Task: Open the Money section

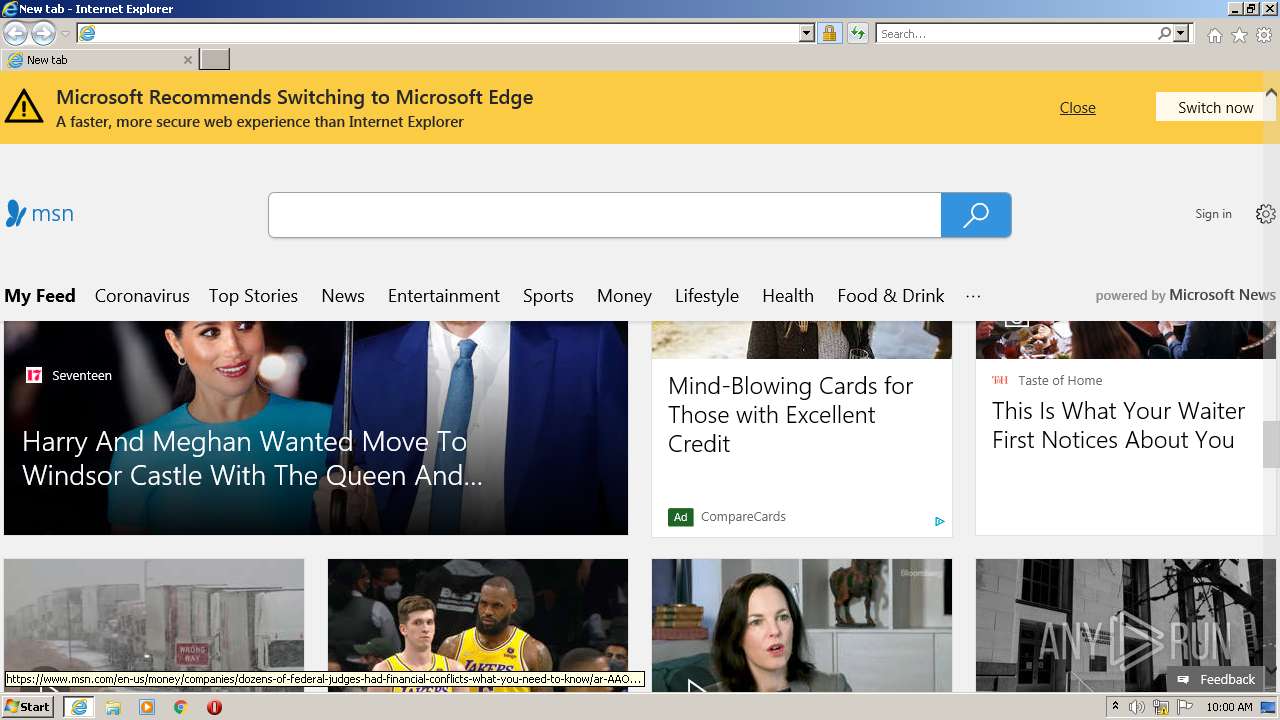Action: tap(624, 296)
